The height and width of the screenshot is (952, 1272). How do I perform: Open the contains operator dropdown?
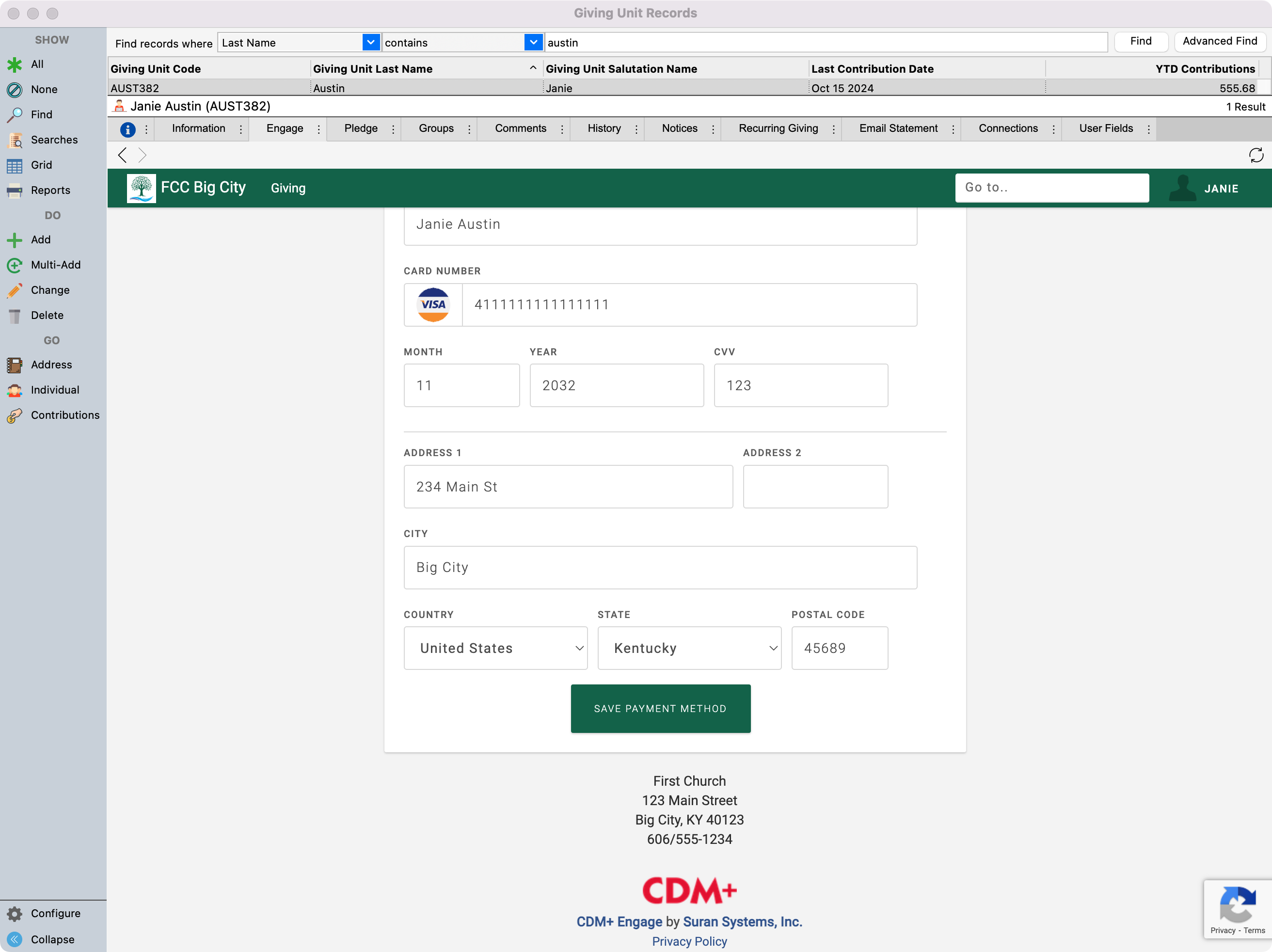coord(533,43)
